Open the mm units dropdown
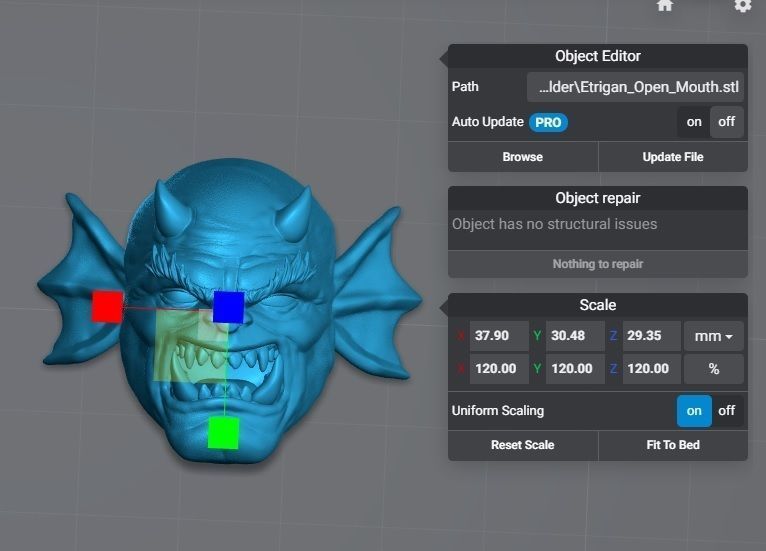 [713, 336]
